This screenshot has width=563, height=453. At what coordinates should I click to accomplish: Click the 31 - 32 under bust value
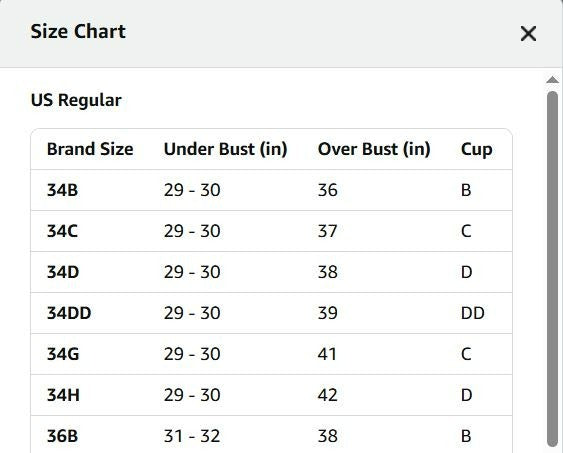click(x=192, y=436)
